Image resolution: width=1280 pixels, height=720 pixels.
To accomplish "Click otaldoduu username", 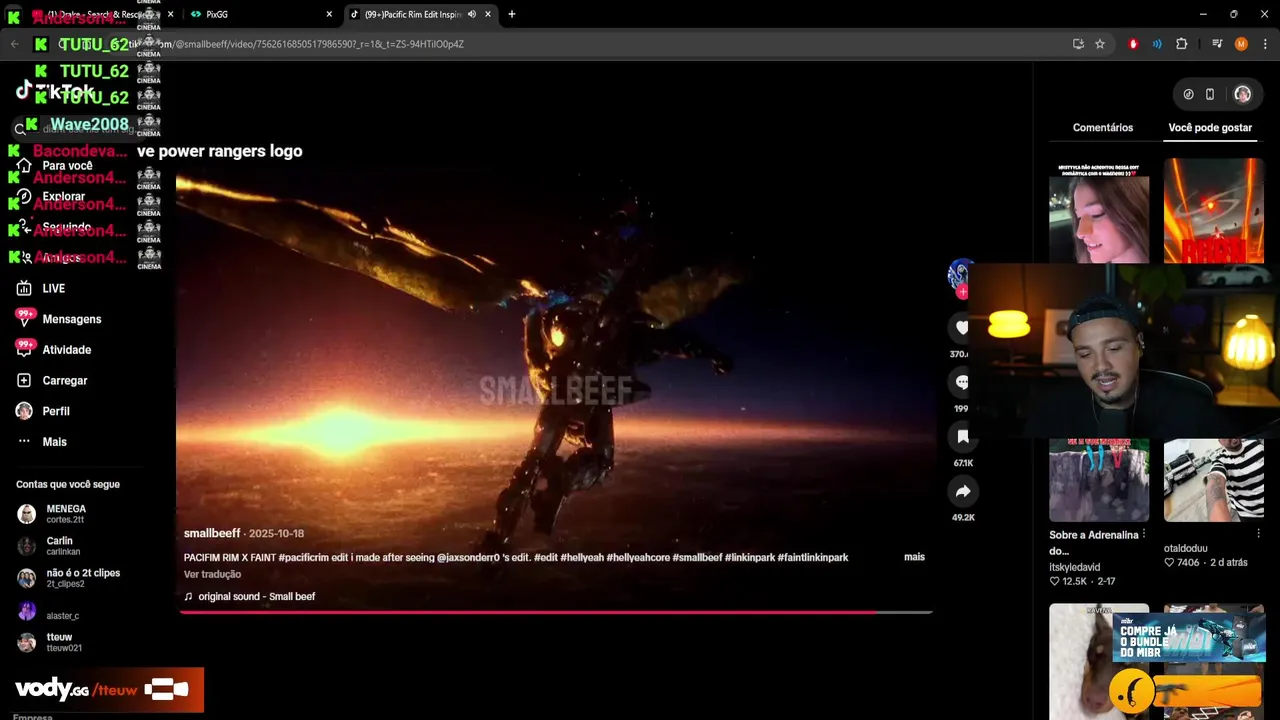I will click(x=1185, y=548).
